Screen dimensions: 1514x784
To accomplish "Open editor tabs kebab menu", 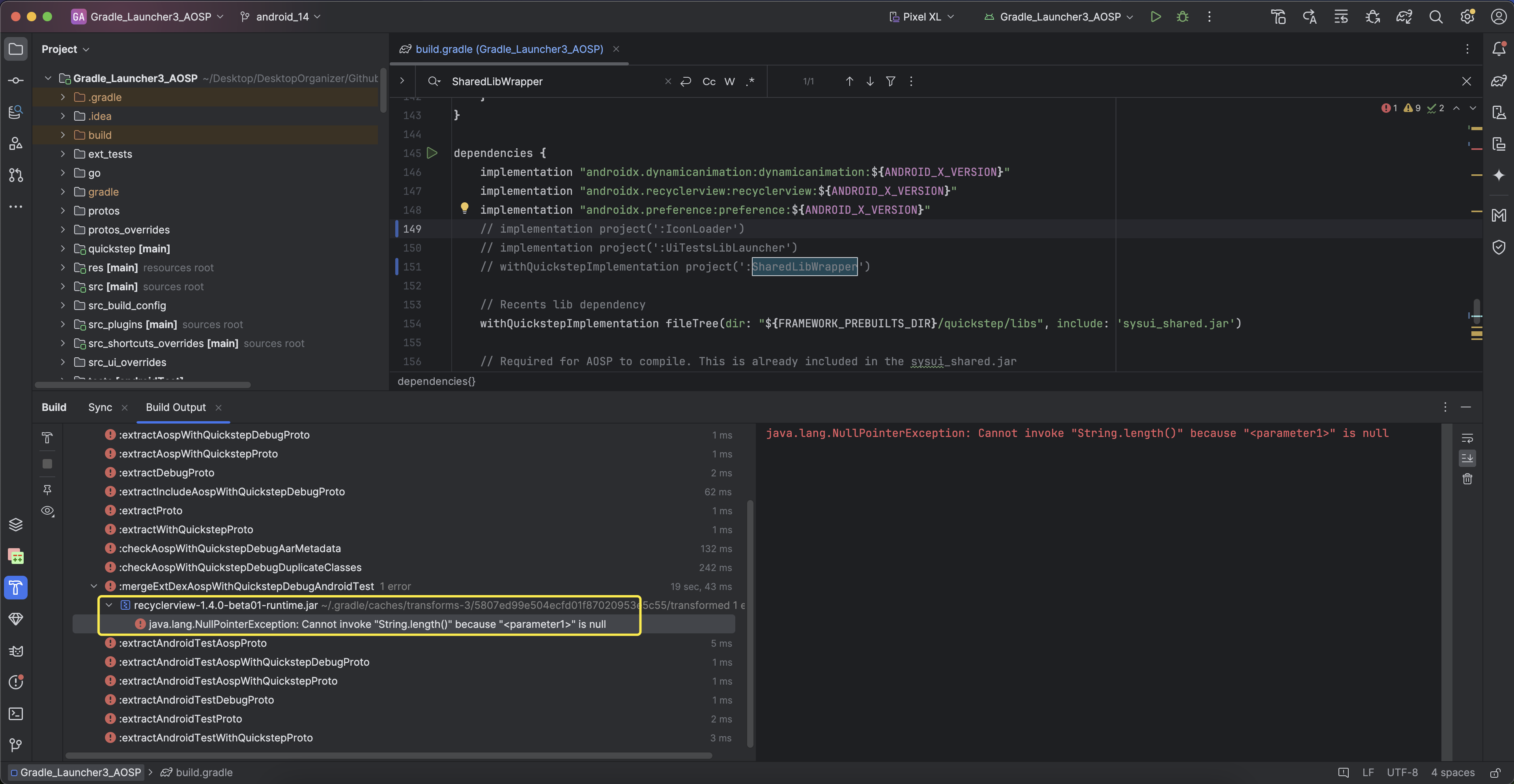I will point(1467,49).
